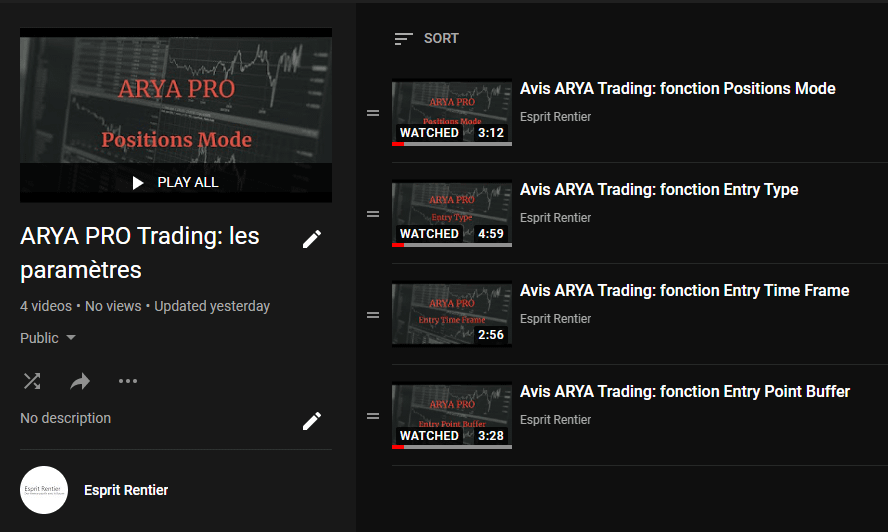Click the 'No views' text in playlist stats
This screenshot has height=532, width=888.
pos(113,307)
